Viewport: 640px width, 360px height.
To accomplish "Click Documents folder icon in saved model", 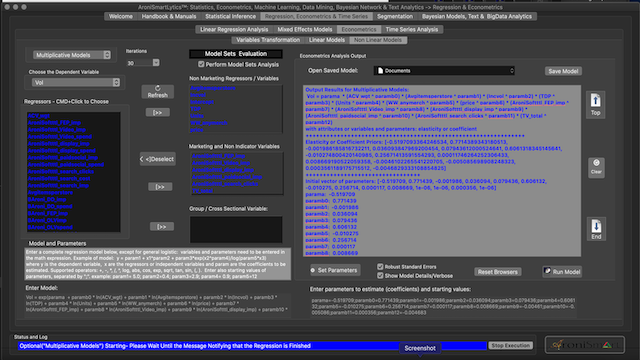I will pos(380,71).
